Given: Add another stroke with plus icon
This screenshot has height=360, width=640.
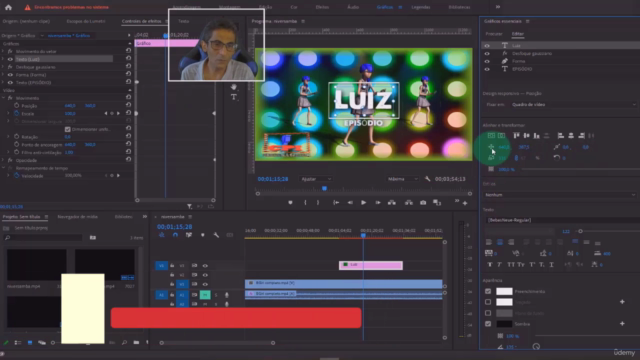Looking at the screenshot, I should (622, 302).
